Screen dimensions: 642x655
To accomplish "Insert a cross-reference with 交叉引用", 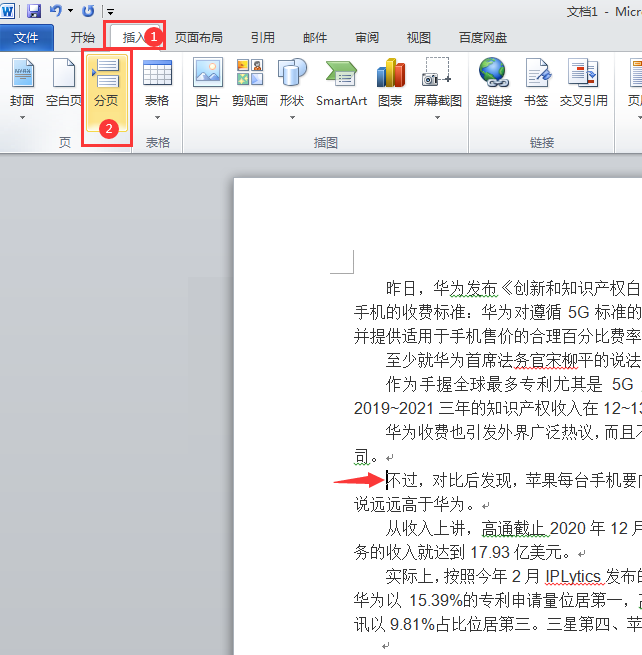I will (584, 83).
